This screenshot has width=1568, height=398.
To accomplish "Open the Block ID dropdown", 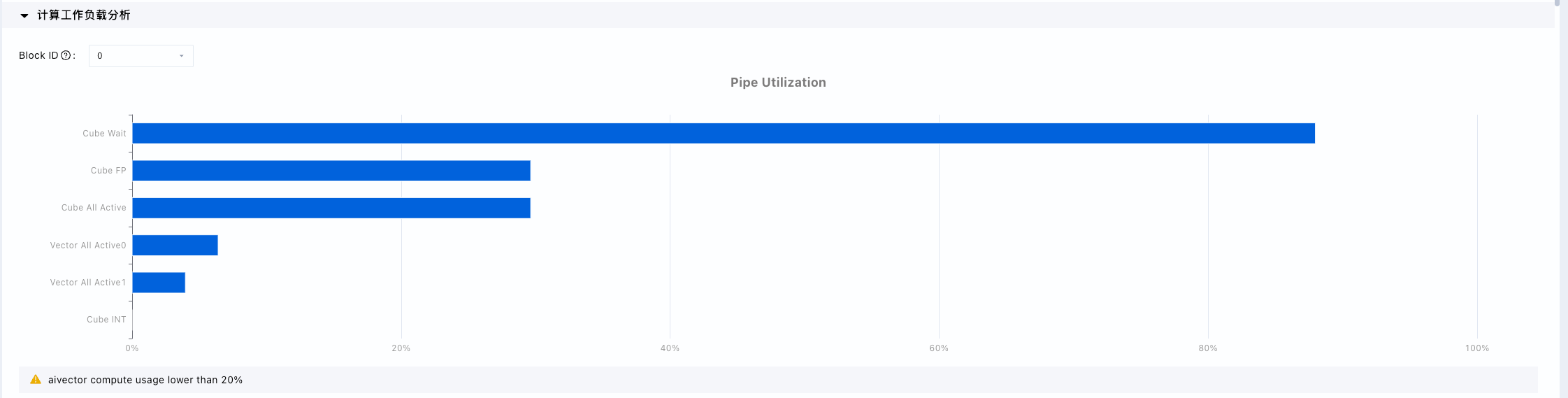I will click(141, 56).
